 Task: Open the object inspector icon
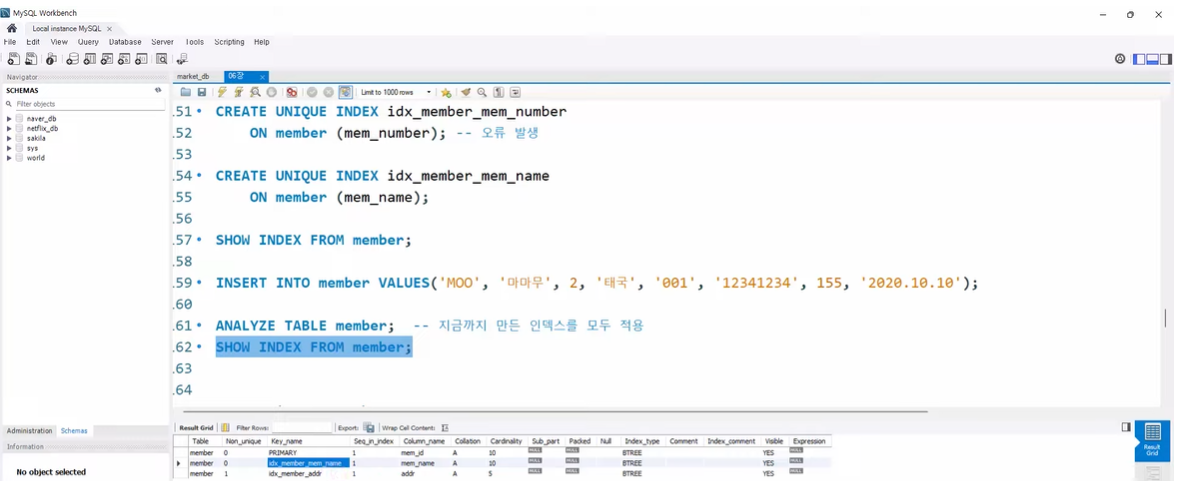pyautogui.click(x=51, y=59)
